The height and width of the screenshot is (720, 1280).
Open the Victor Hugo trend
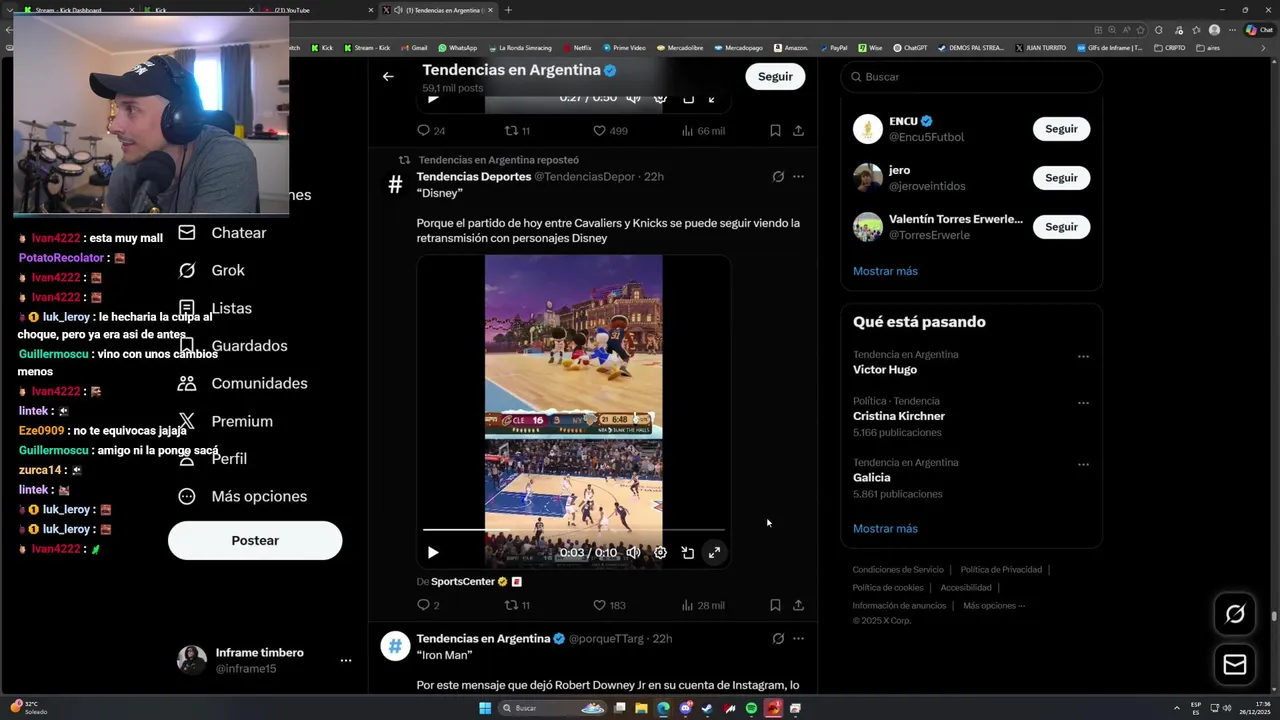[885, 370]
